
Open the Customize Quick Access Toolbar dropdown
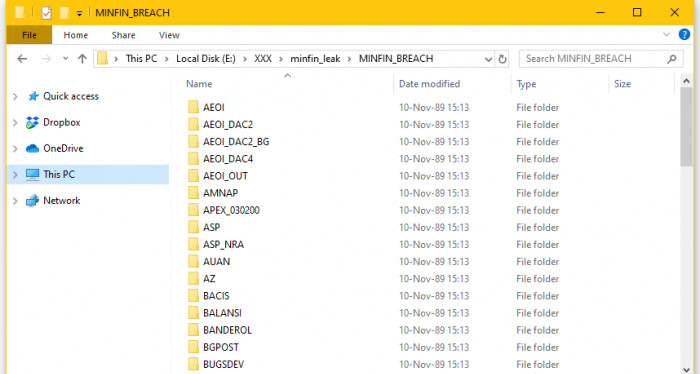[x=79, y=13]
